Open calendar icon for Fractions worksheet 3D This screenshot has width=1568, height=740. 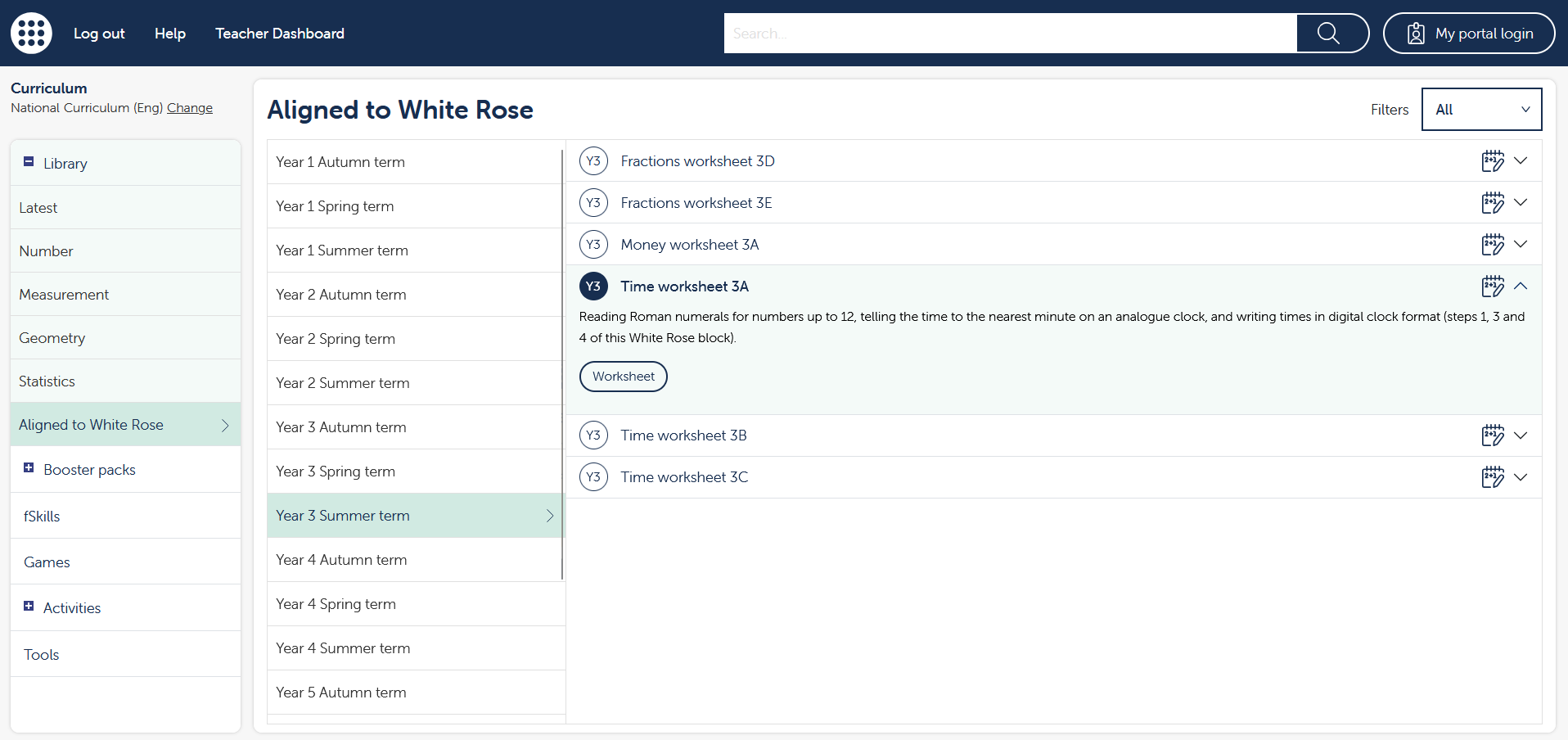1493,160
